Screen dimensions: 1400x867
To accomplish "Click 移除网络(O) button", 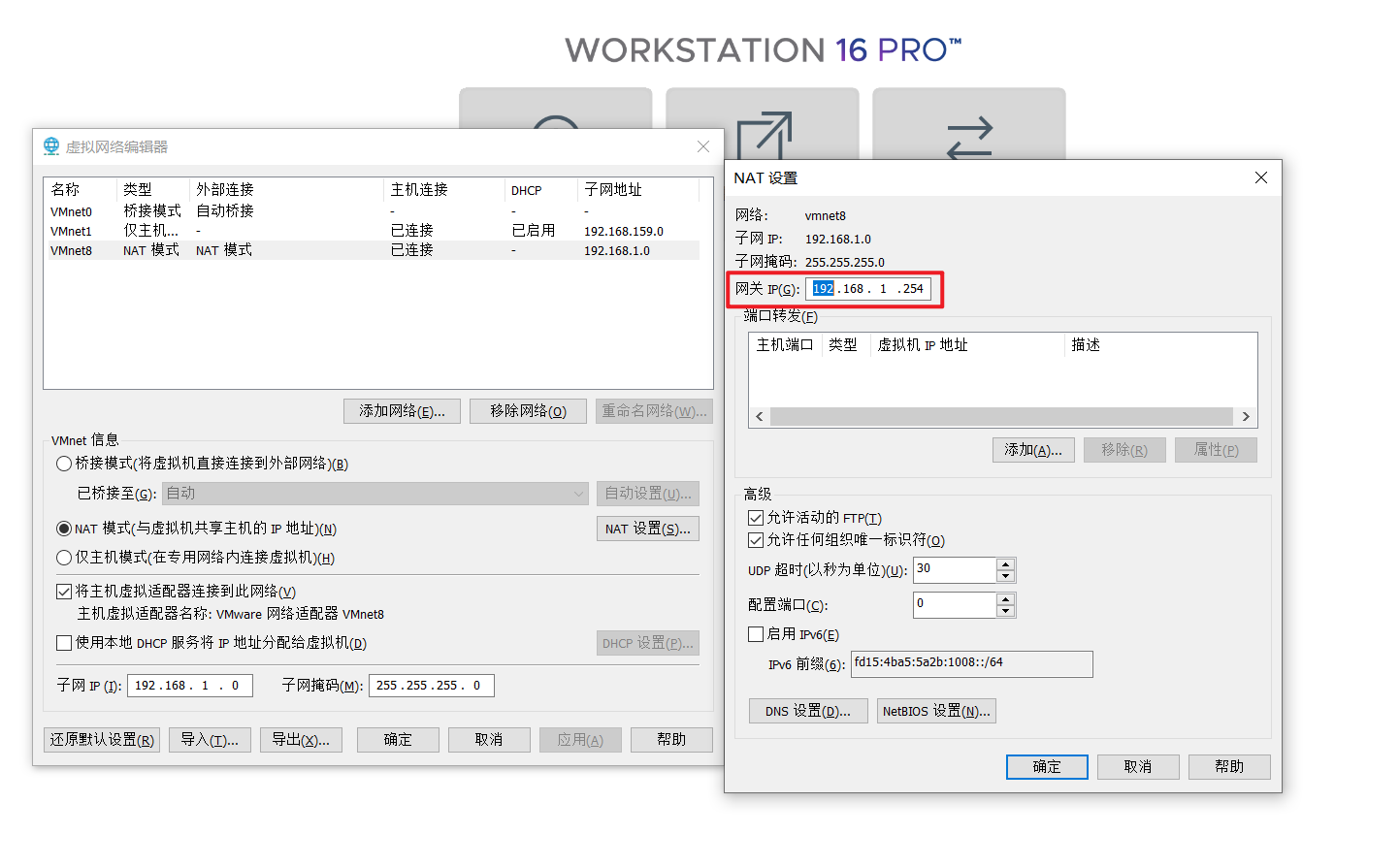I will pyautogui.click(x=528, y=411).
